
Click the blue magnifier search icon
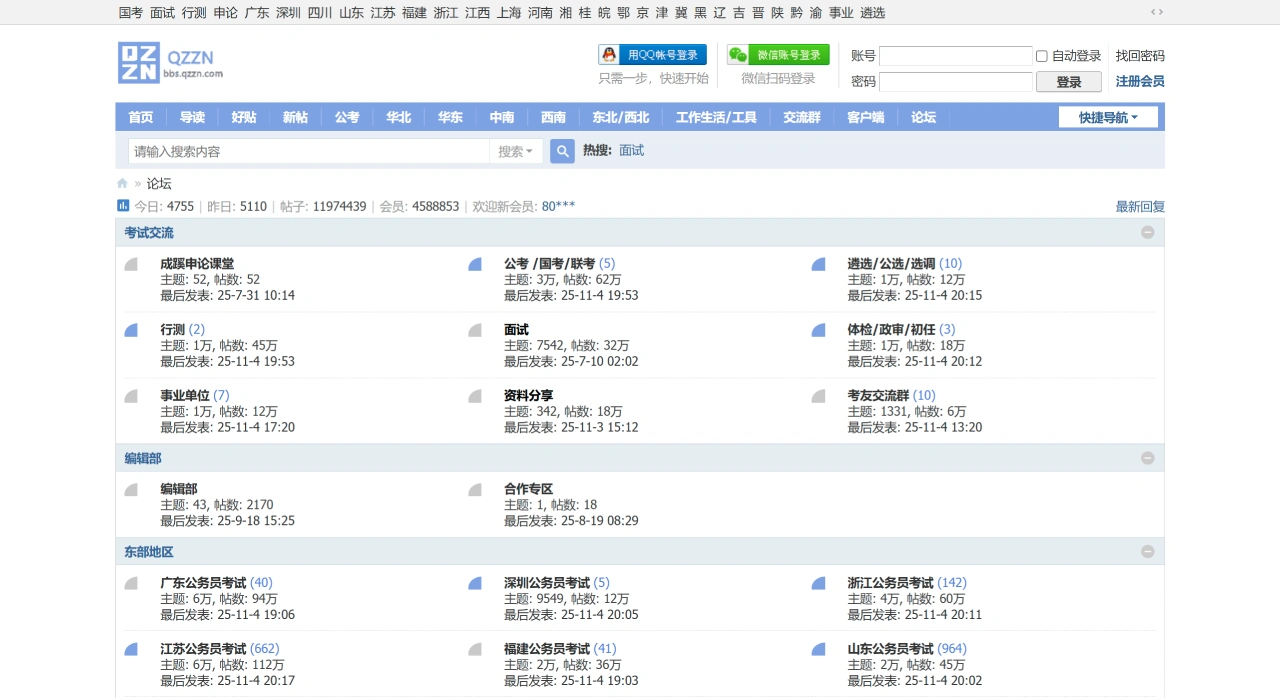click(561, 150)
